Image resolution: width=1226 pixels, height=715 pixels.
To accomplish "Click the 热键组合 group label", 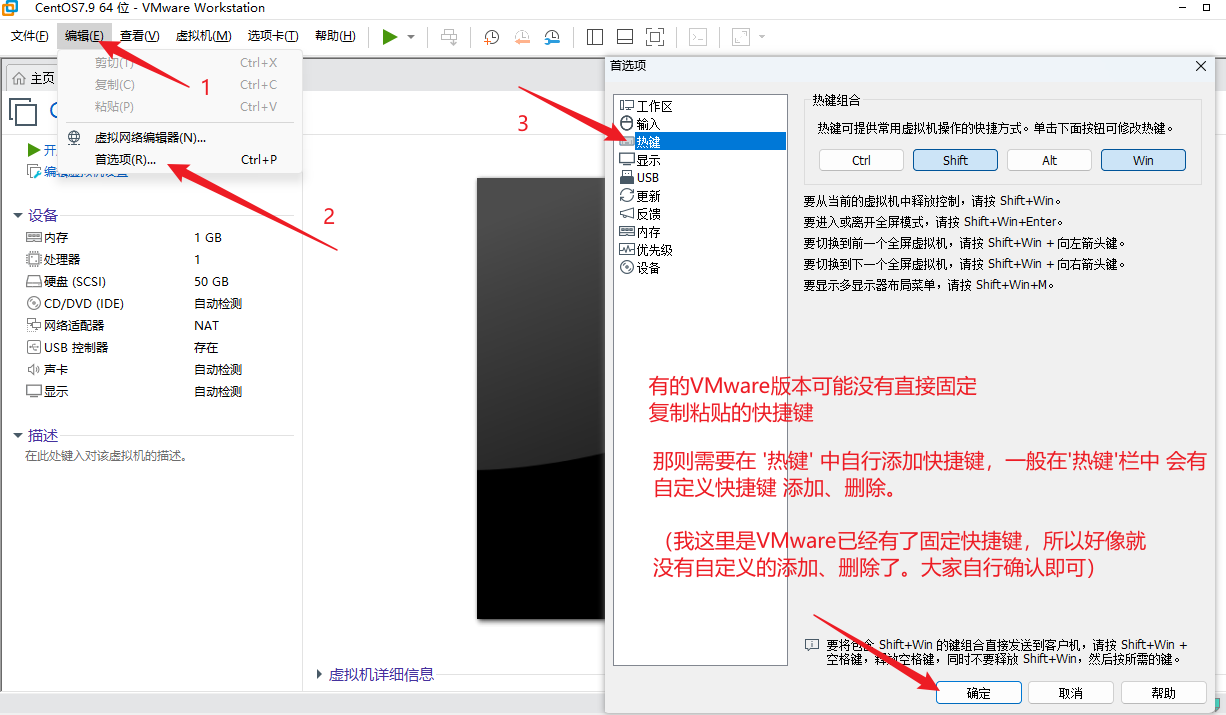I will (x=836, y=100).
